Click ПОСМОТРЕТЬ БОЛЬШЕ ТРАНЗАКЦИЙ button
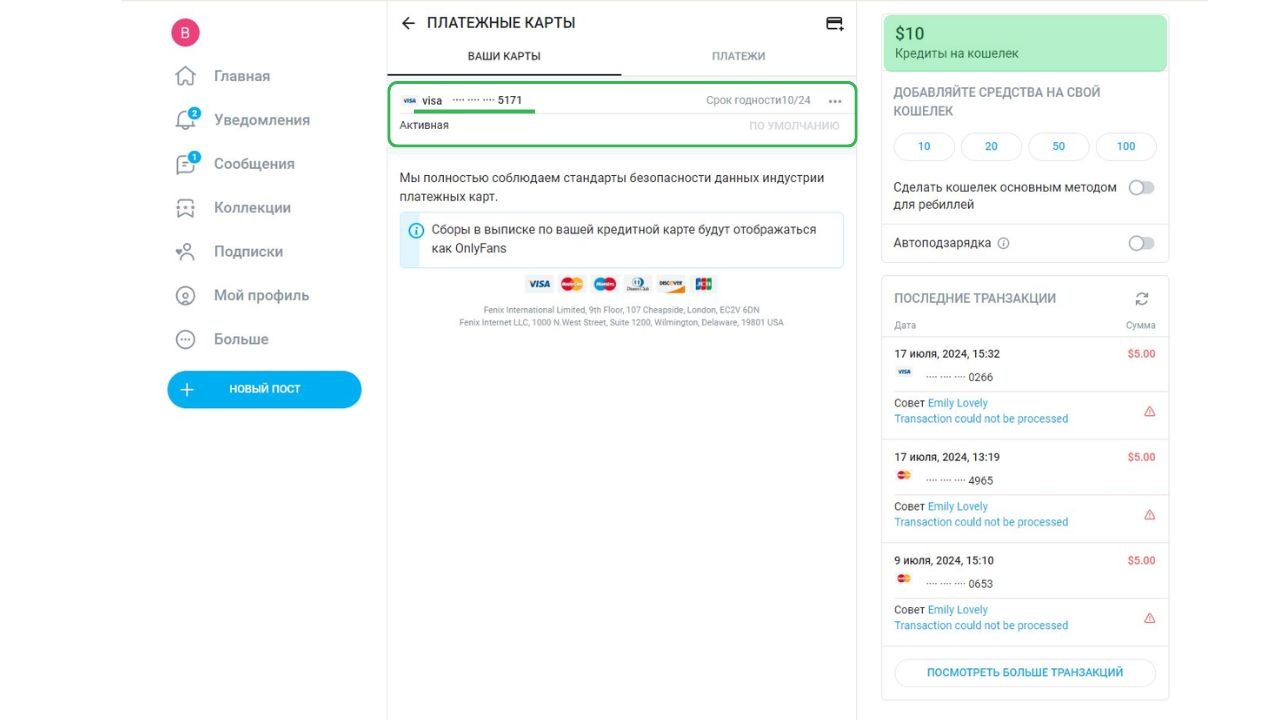The width and height of the screenshot is (1280, 720). point(1024,672)
